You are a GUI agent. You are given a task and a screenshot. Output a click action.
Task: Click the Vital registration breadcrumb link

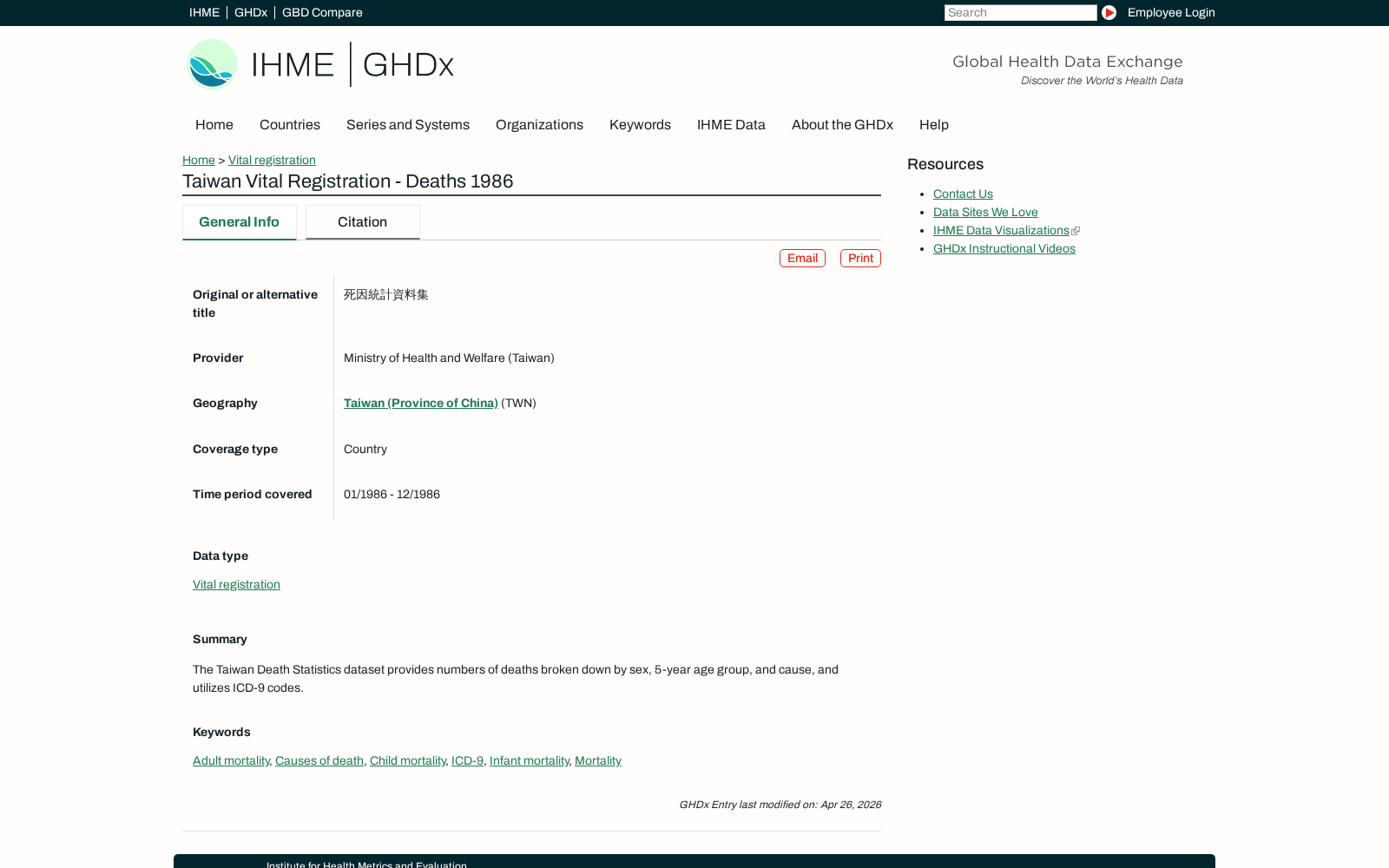272,160
